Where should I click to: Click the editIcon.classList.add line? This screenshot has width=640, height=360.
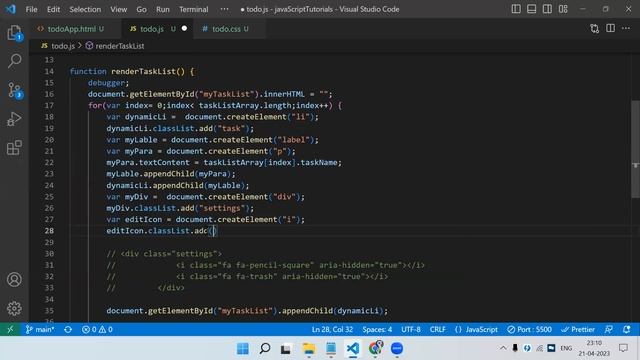tap(162, 231)
